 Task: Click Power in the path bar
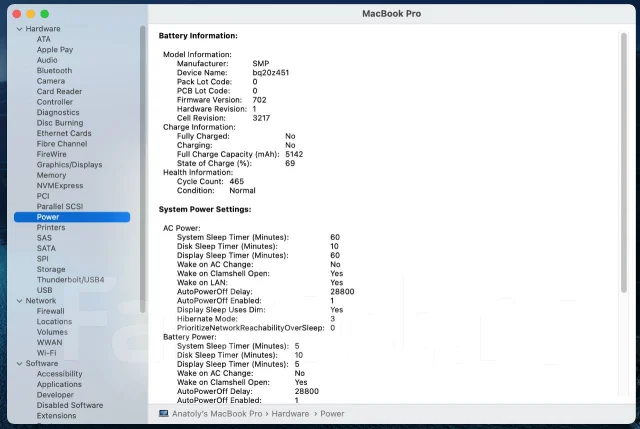332,414
